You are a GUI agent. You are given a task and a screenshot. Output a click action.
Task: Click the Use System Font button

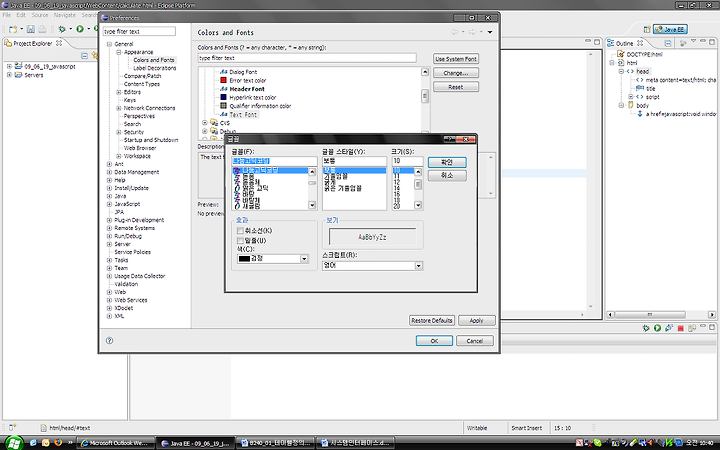click(x=456, y=59)
